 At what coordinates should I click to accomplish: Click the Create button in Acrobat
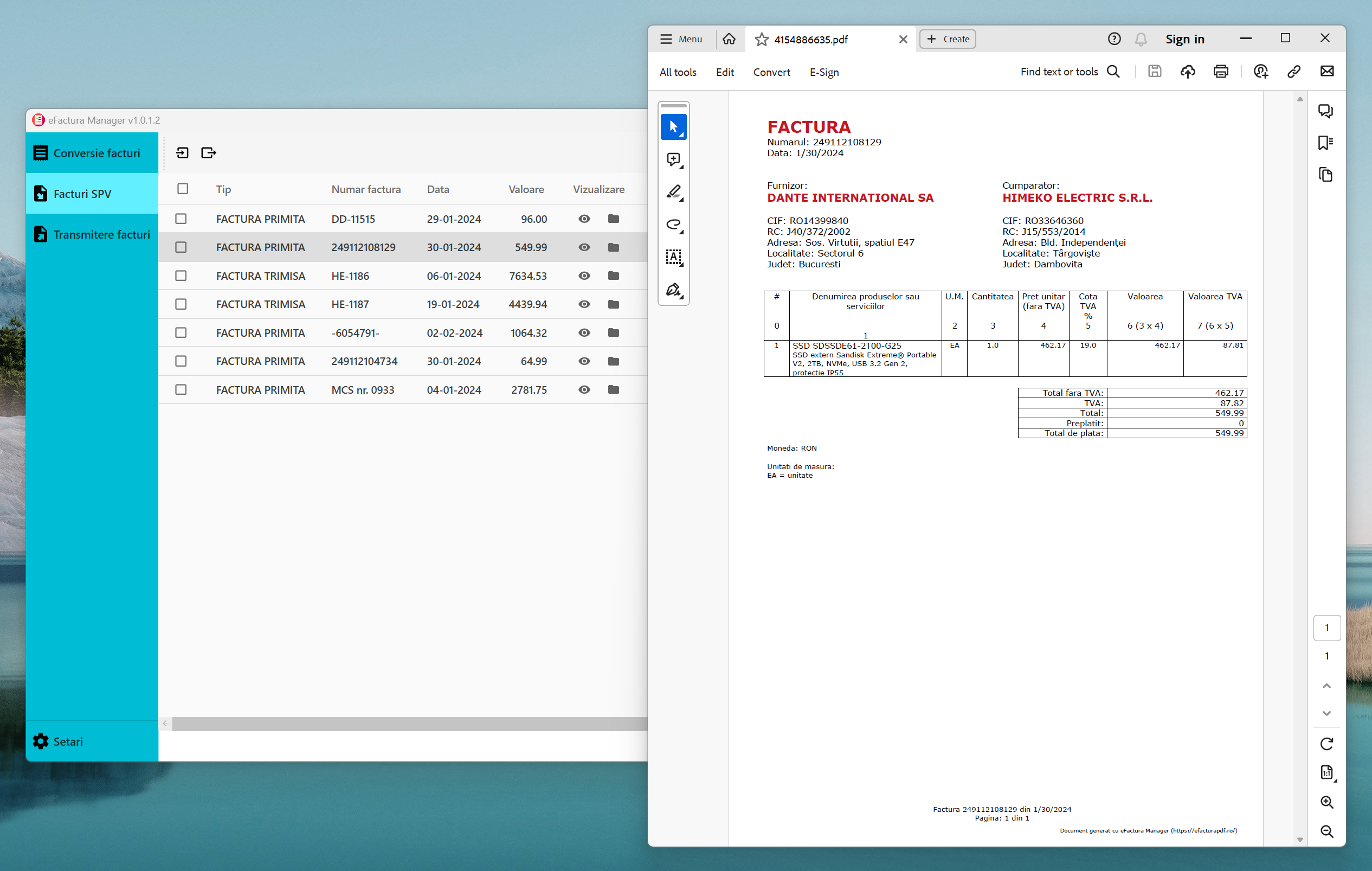[x=948, y=39]
